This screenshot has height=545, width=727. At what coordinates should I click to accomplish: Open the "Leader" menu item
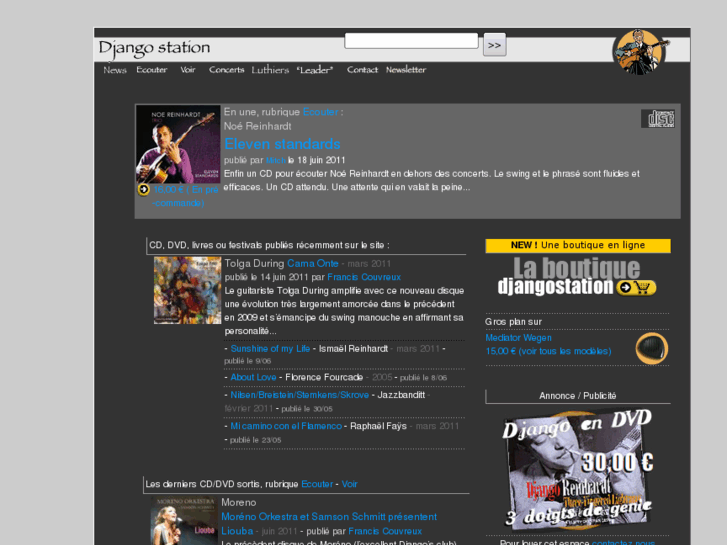click(x=315, y=70)
